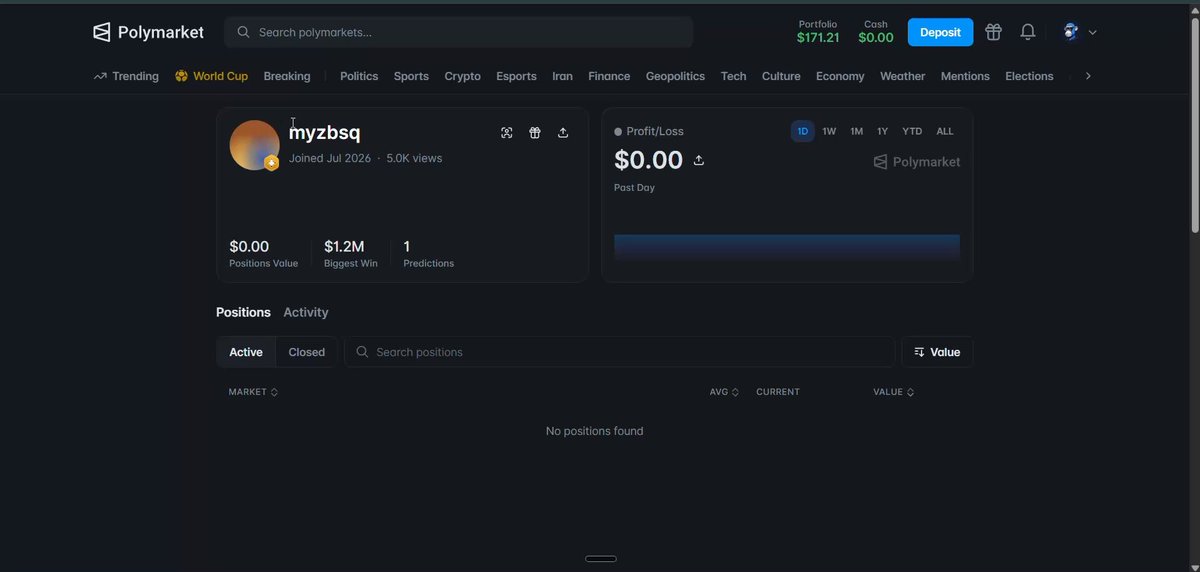1200x572 pixels.
Task: Open the Sports category
Action: (x=411, y=76)
